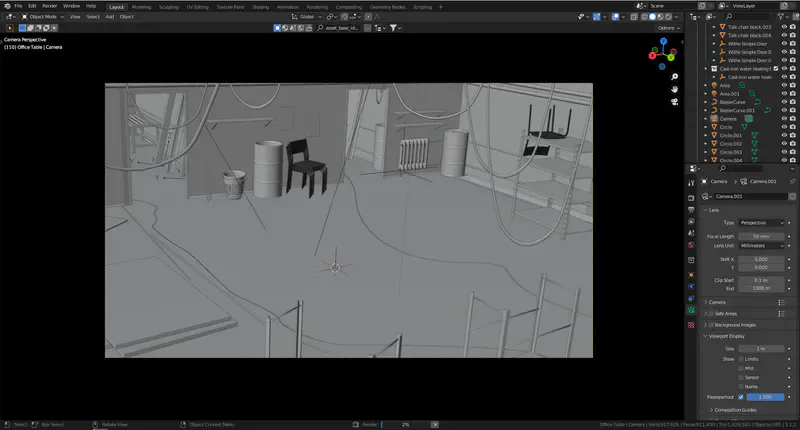
Task: Click the zoom magnifier viewport icon
Action: pyautogui.click(x=674, y=77)
